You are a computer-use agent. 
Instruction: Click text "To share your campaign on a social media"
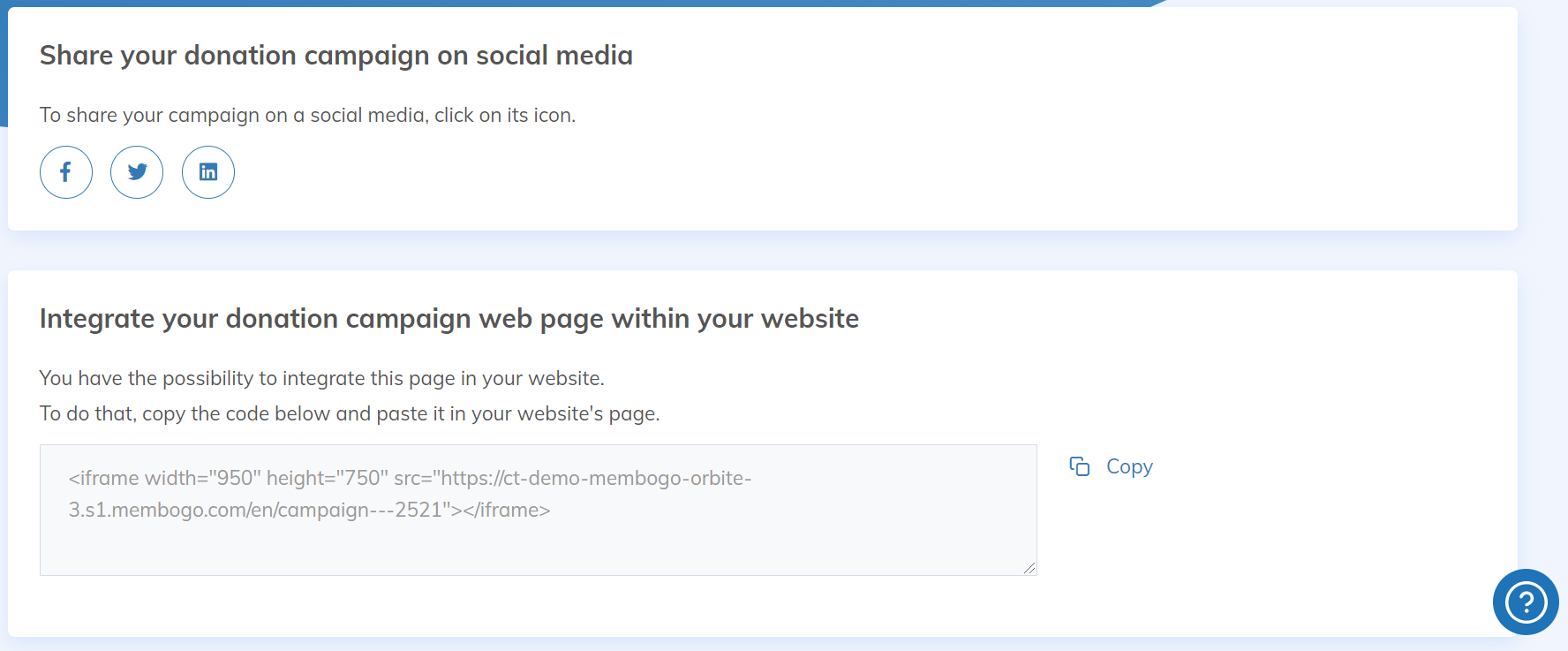232,116
